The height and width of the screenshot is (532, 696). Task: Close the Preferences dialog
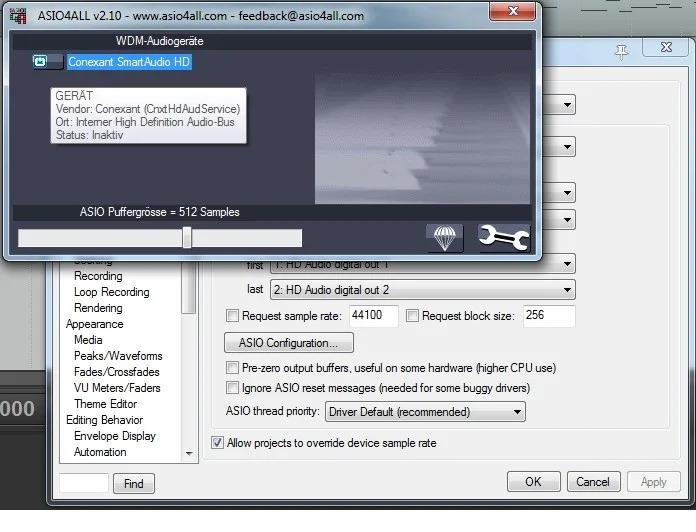point(666,47)
